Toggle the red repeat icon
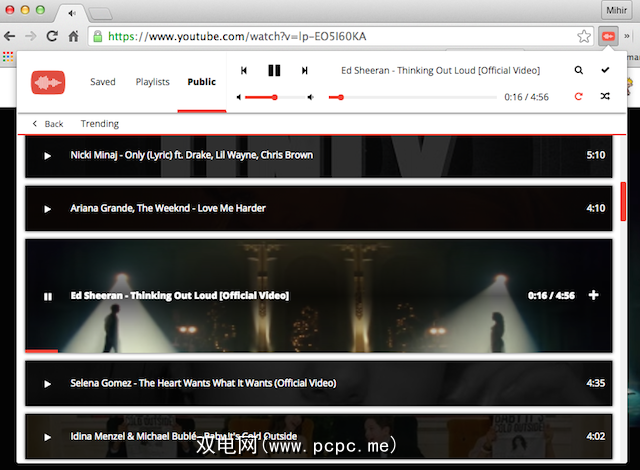 [578, 96]
